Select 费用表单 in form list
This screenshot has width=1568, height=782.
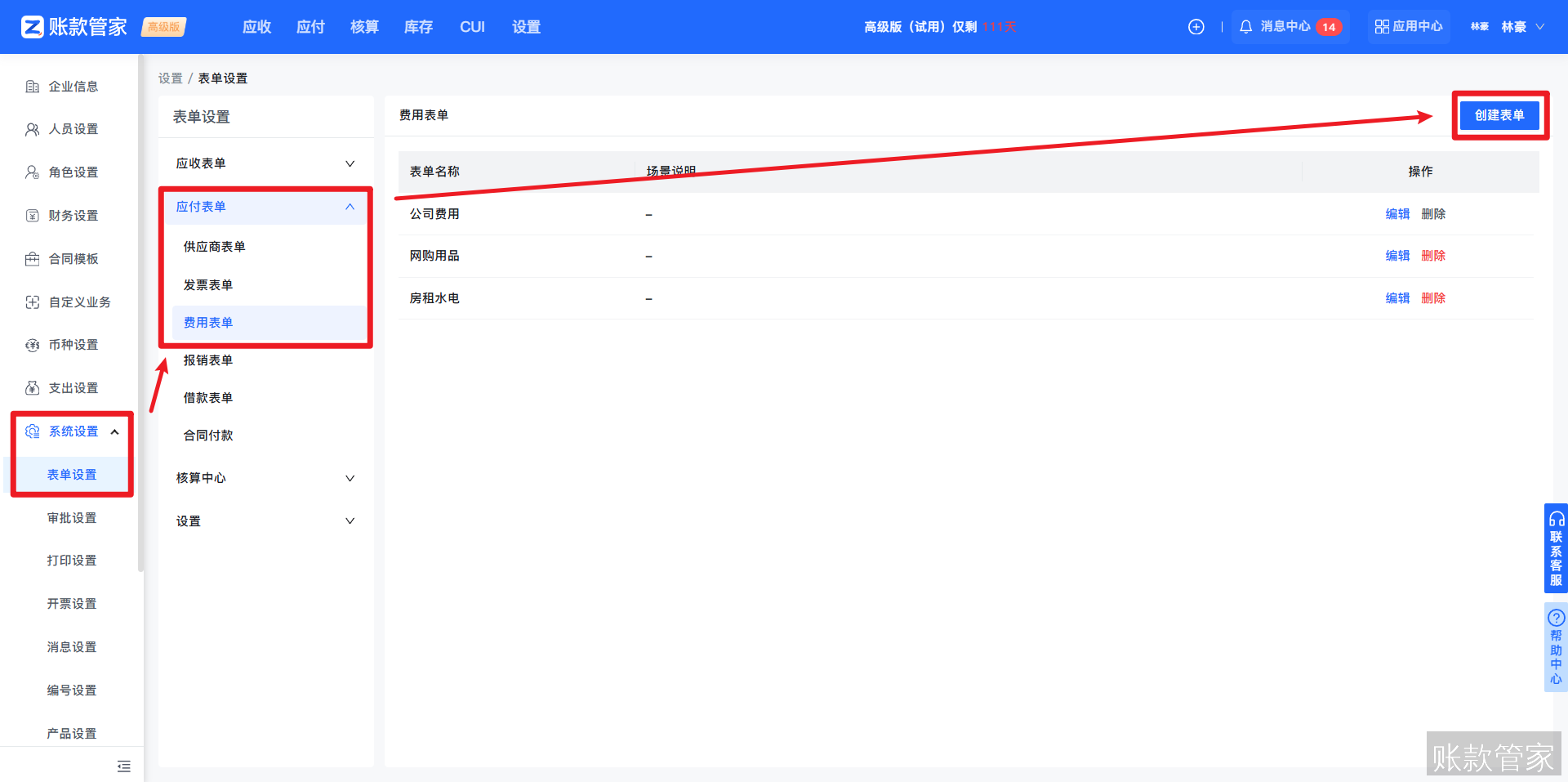click(x=269, y=323)
